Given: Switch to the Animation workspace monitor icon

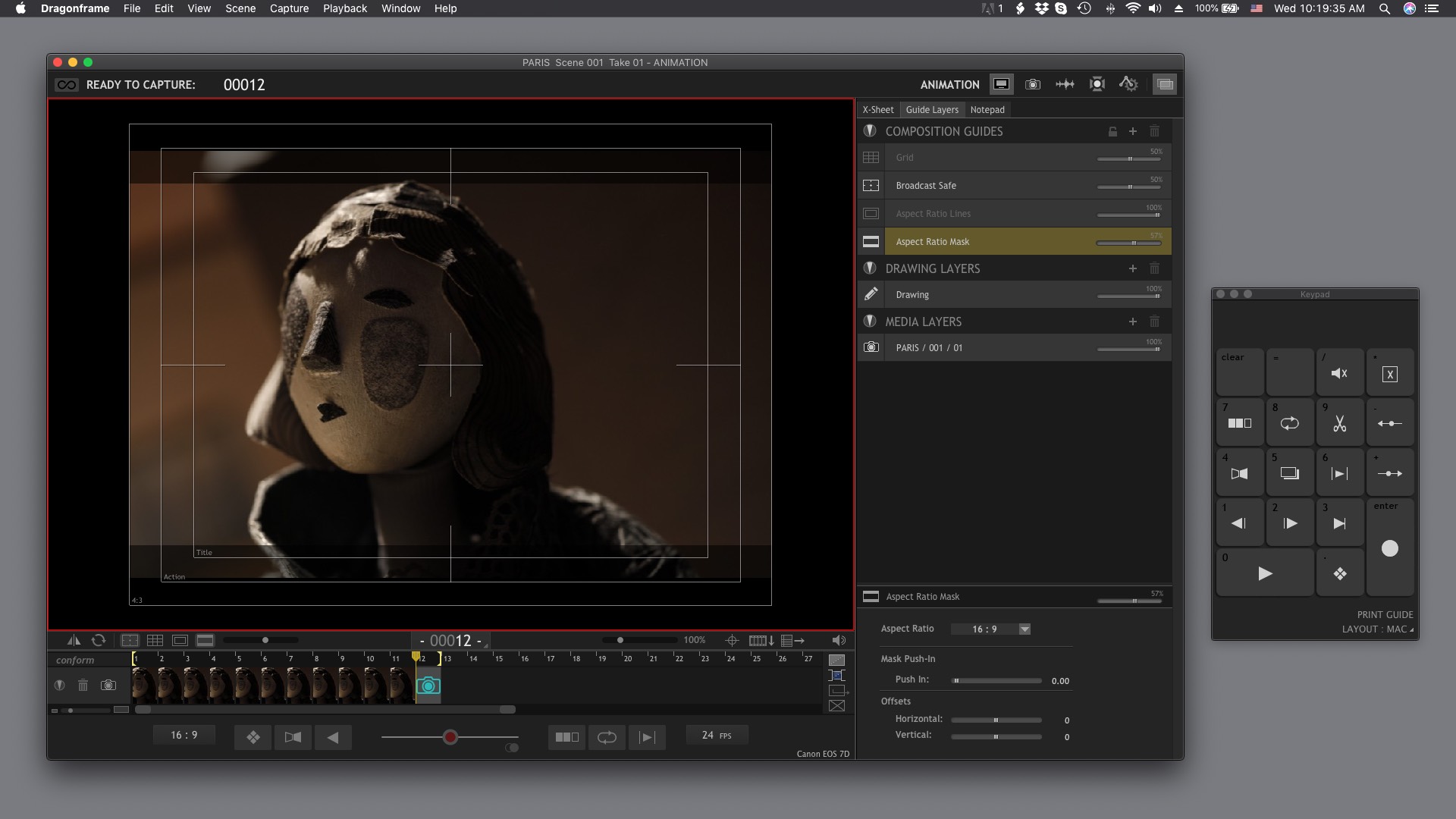Looking at the screenshot, I should click(1002, 84).
